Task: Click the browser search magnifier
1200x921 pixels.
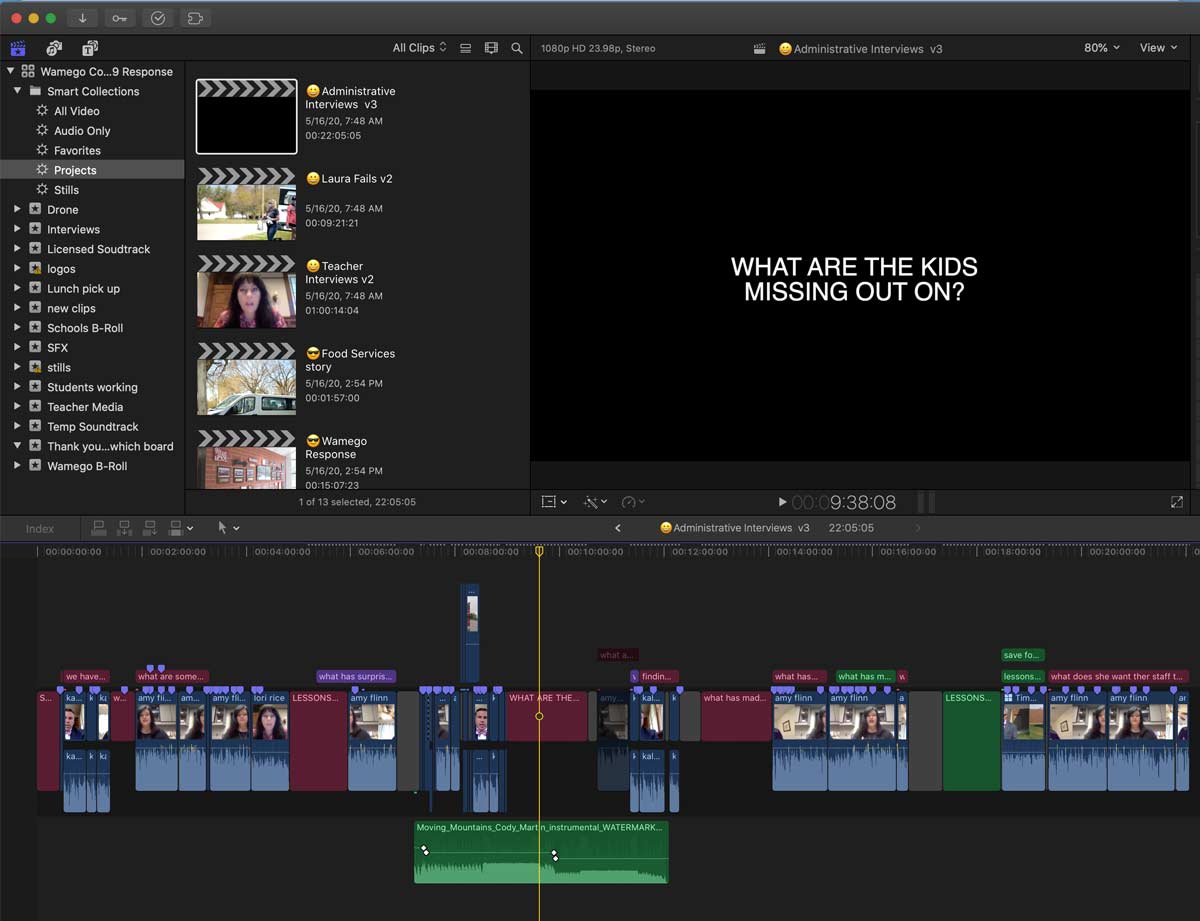Action: [517, 48]
